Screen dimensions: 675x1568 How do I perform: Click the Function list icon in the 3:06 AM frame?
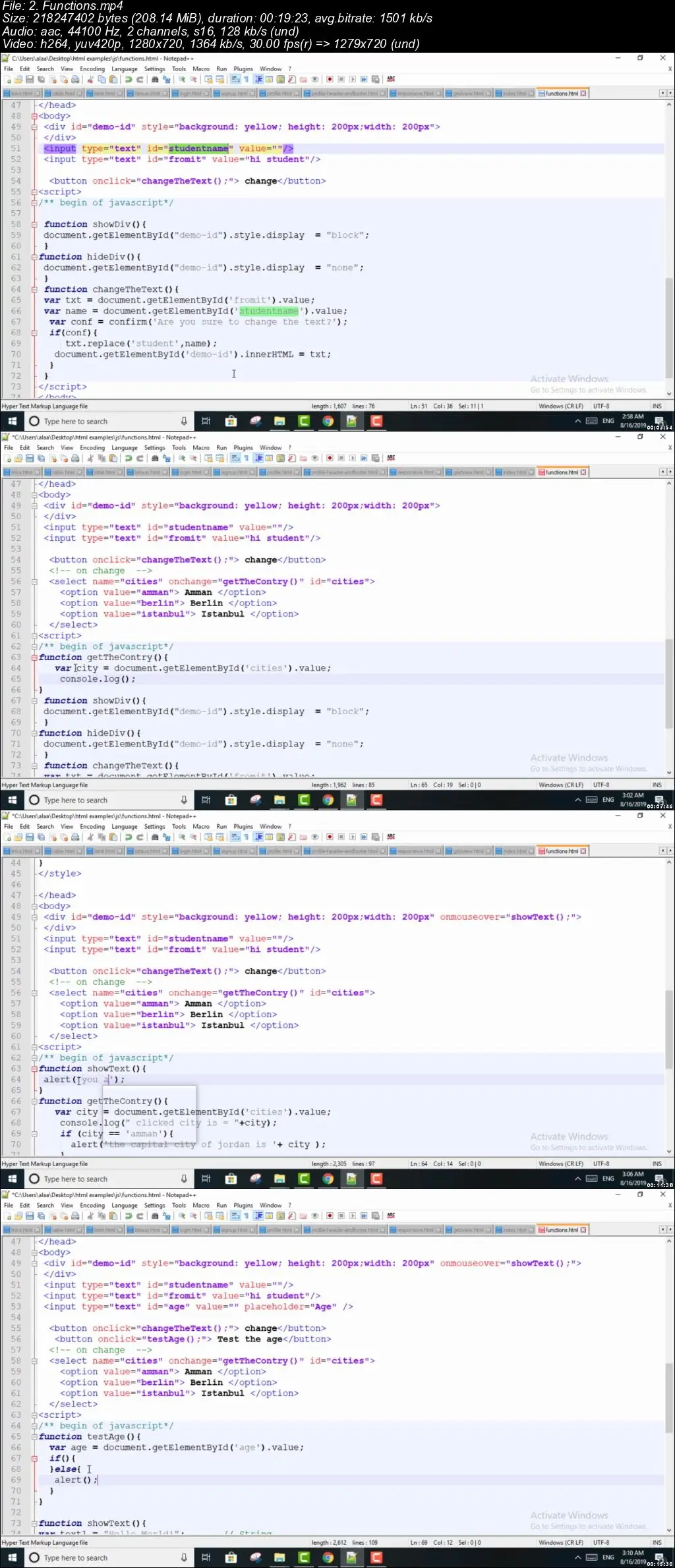[292, 837]
